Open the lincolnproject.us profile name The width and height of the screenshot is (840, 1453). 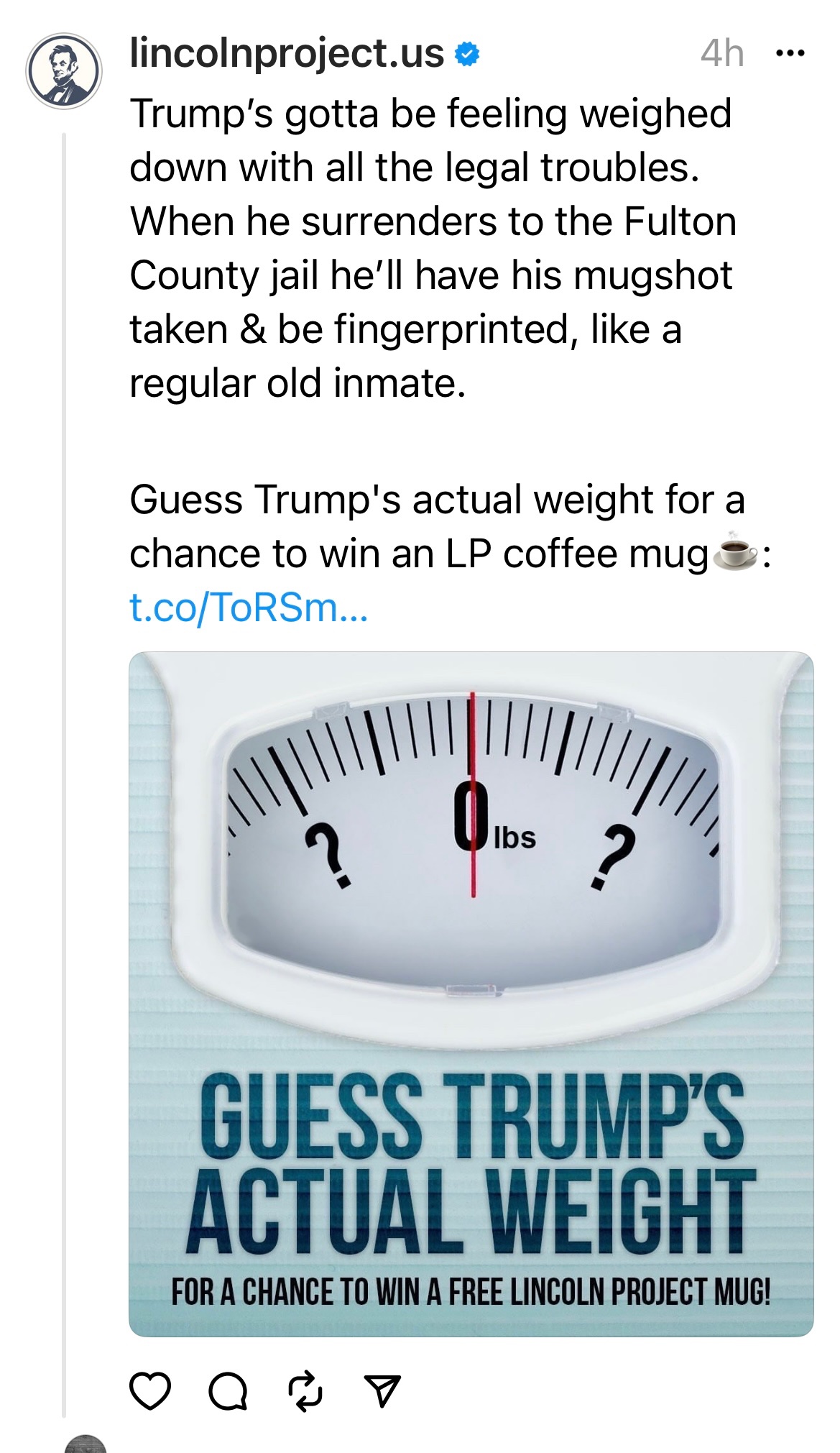coord(287,53)
